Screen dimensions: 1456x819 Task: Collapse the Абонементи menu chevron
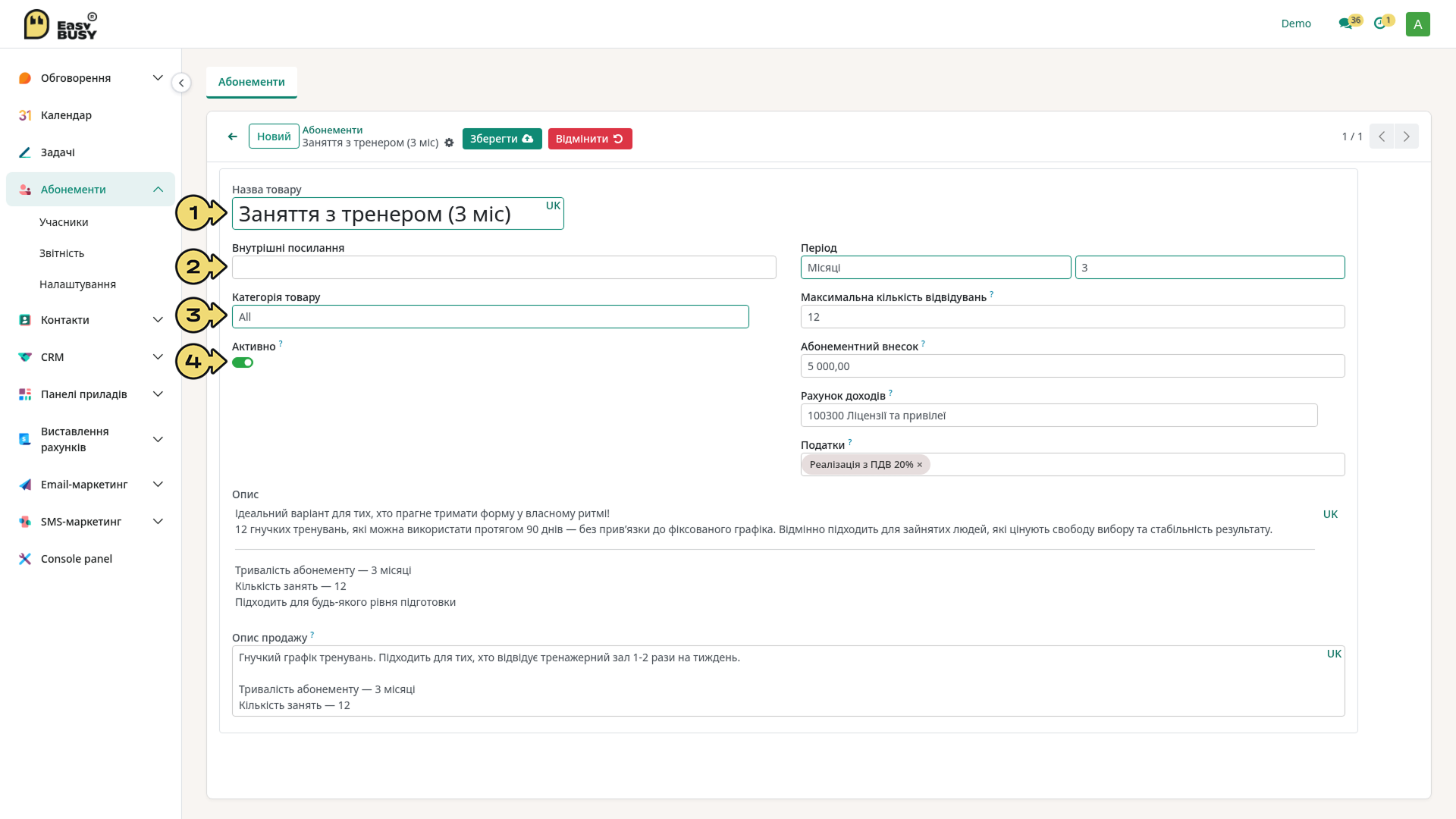click(158, 190)
